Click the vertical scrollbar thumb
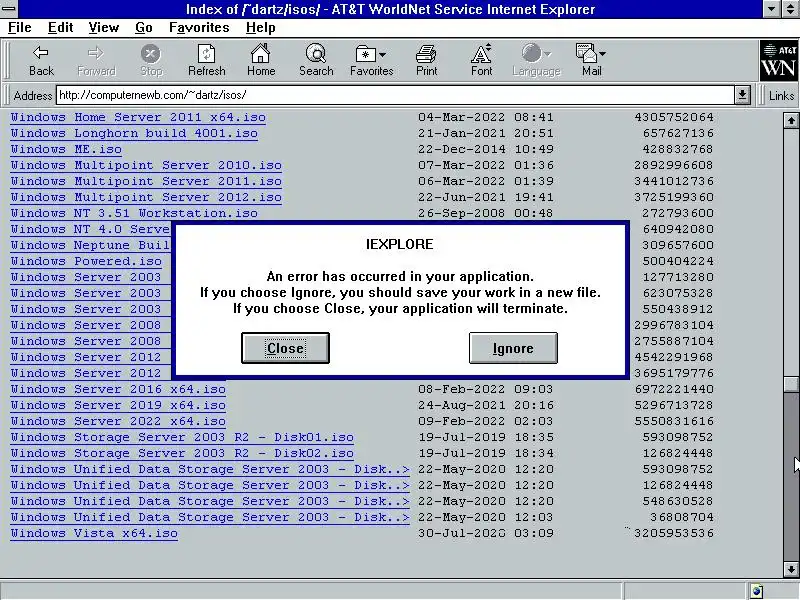This screenshot has width=800, height=600. pyautogui.click(x=791, y=384)
